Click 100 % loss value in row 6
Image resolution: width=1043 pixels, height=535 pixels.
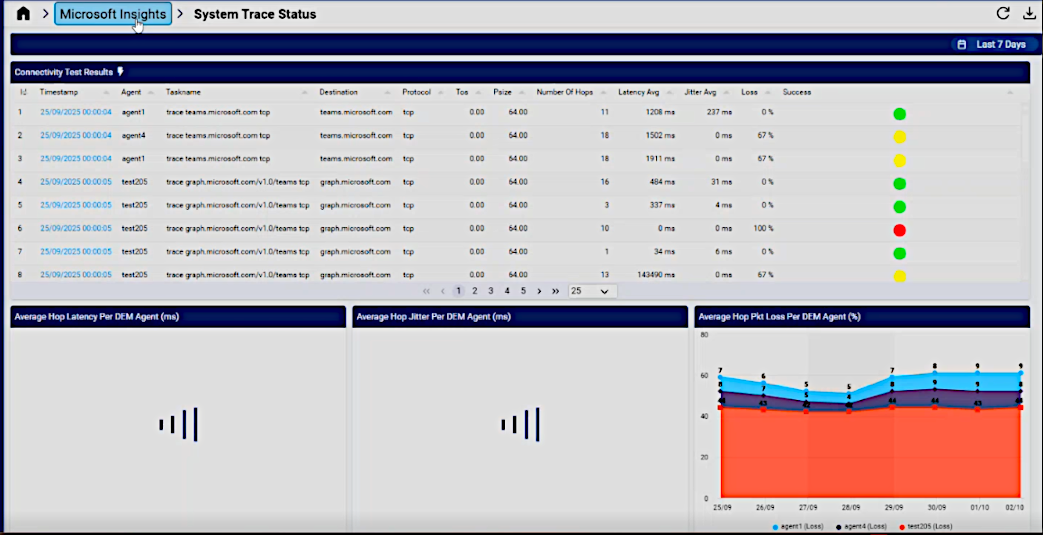[x=763, y=228]
